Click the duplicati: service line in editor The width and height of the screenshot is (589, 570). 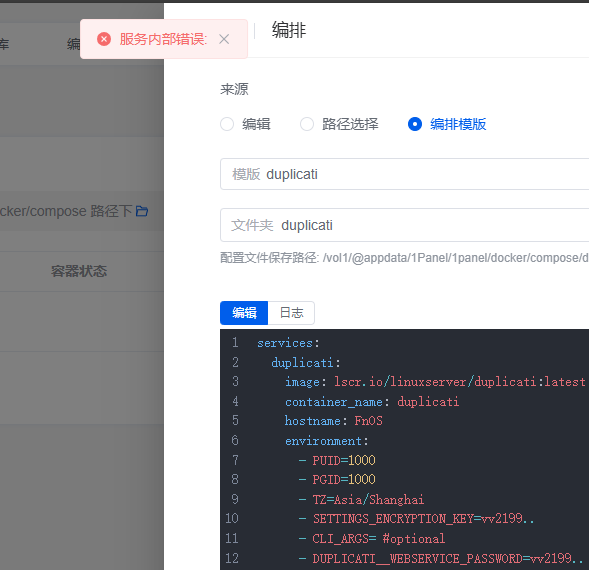(x=306, y=363)
